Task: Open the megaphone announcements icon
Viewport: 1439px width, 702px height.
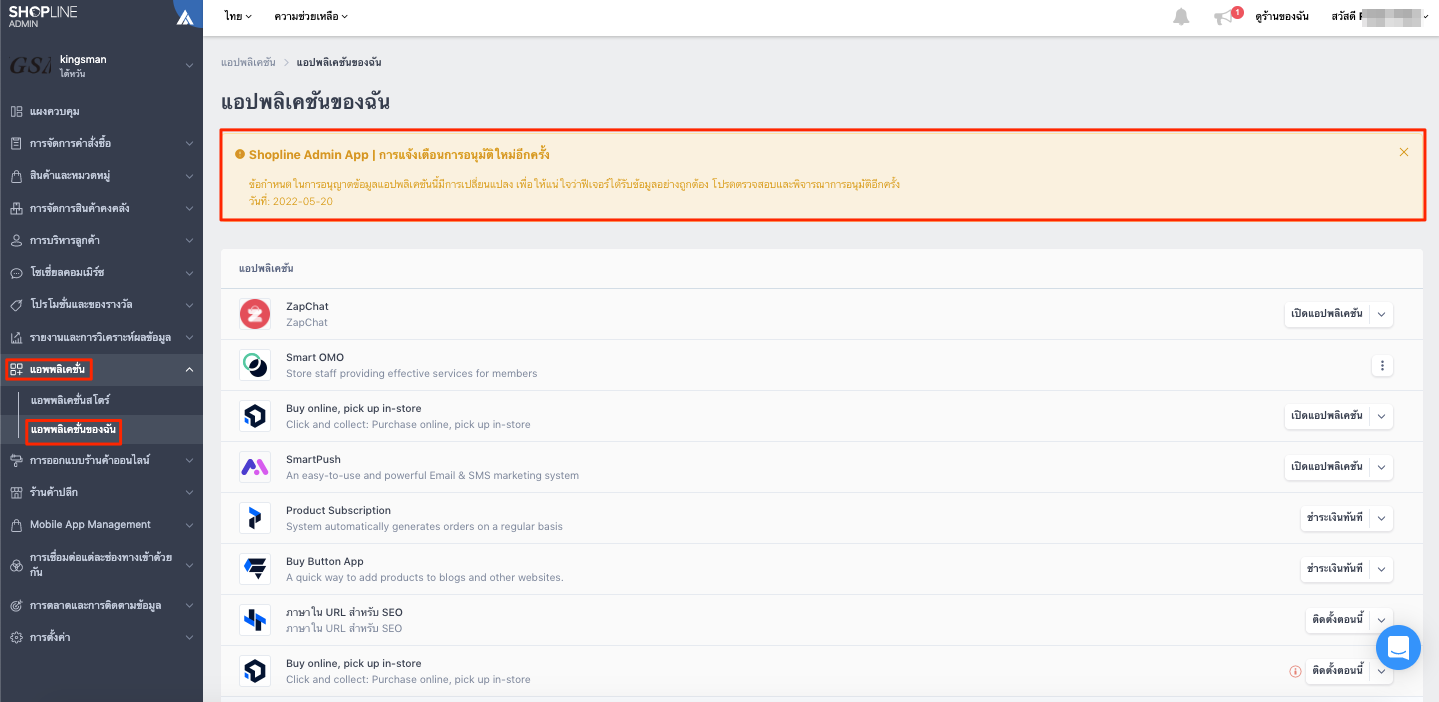Action: point(1223,17)
